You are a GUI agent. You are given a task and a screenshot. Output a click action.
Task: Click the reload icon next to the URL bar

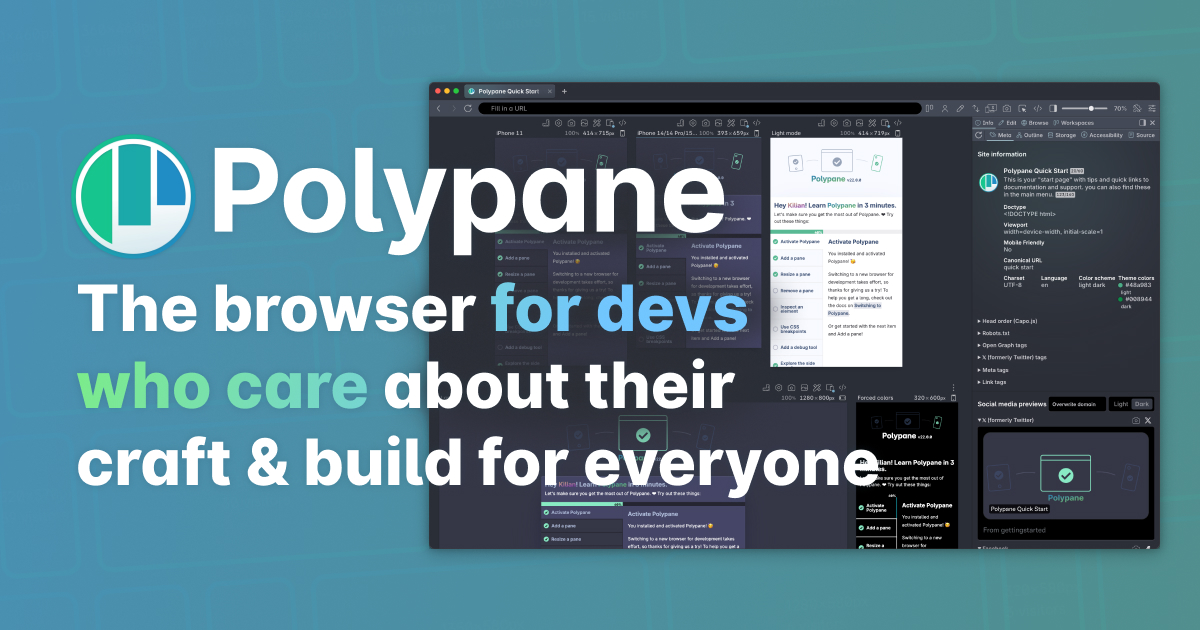click(467, 107)
